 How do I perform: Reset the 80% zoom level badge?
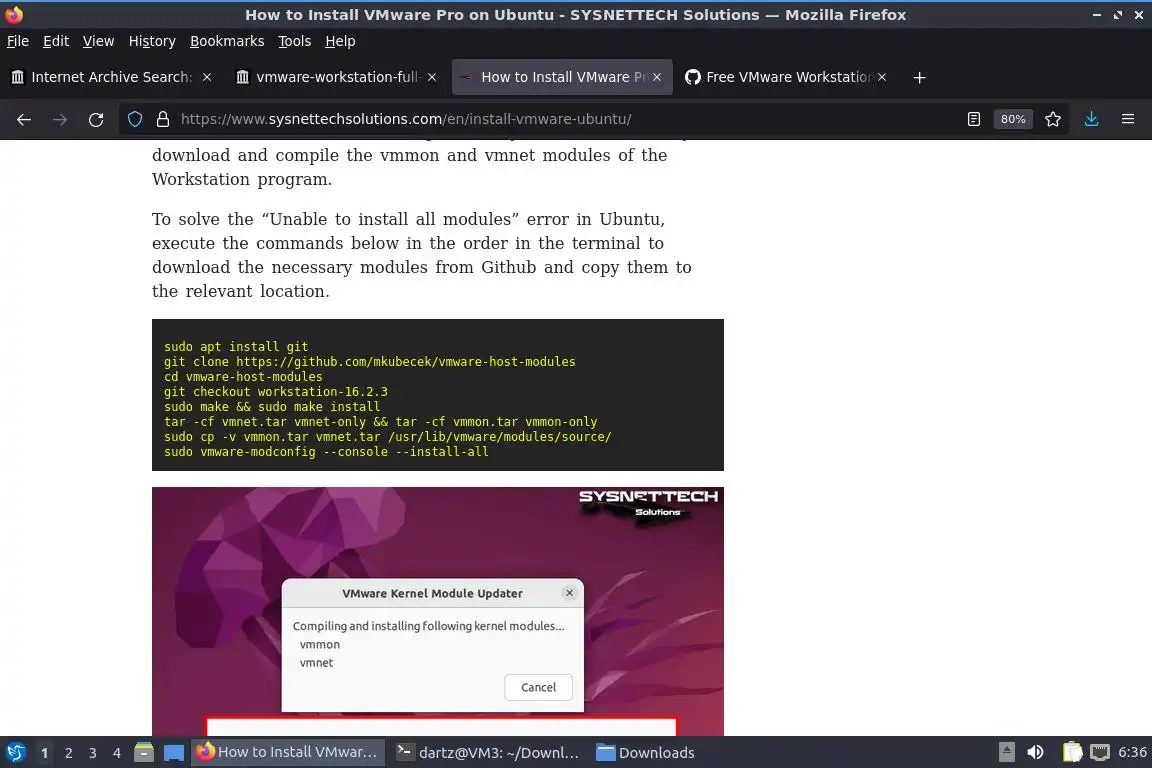coord(1013,119)
